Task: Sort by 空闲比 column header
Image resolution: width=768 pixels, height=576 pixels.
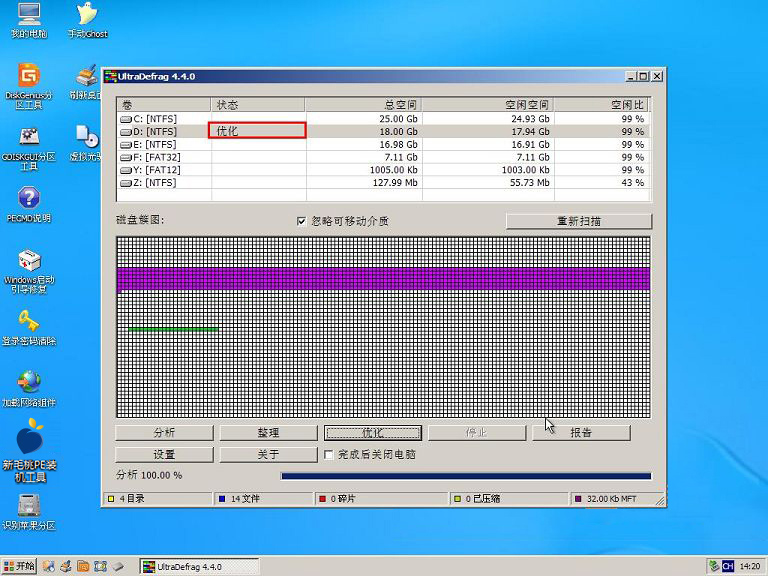Action: pos(601,105)
